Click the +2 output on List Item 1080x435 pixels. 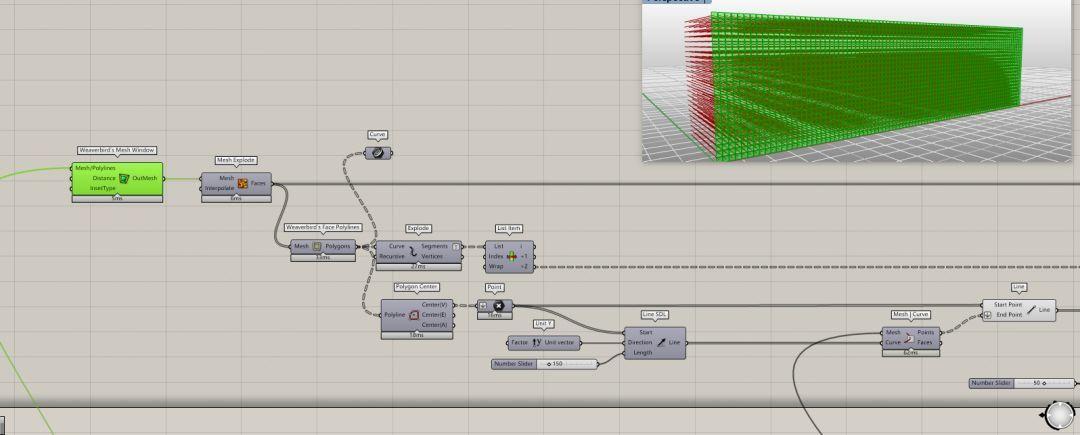click(524, 266)
